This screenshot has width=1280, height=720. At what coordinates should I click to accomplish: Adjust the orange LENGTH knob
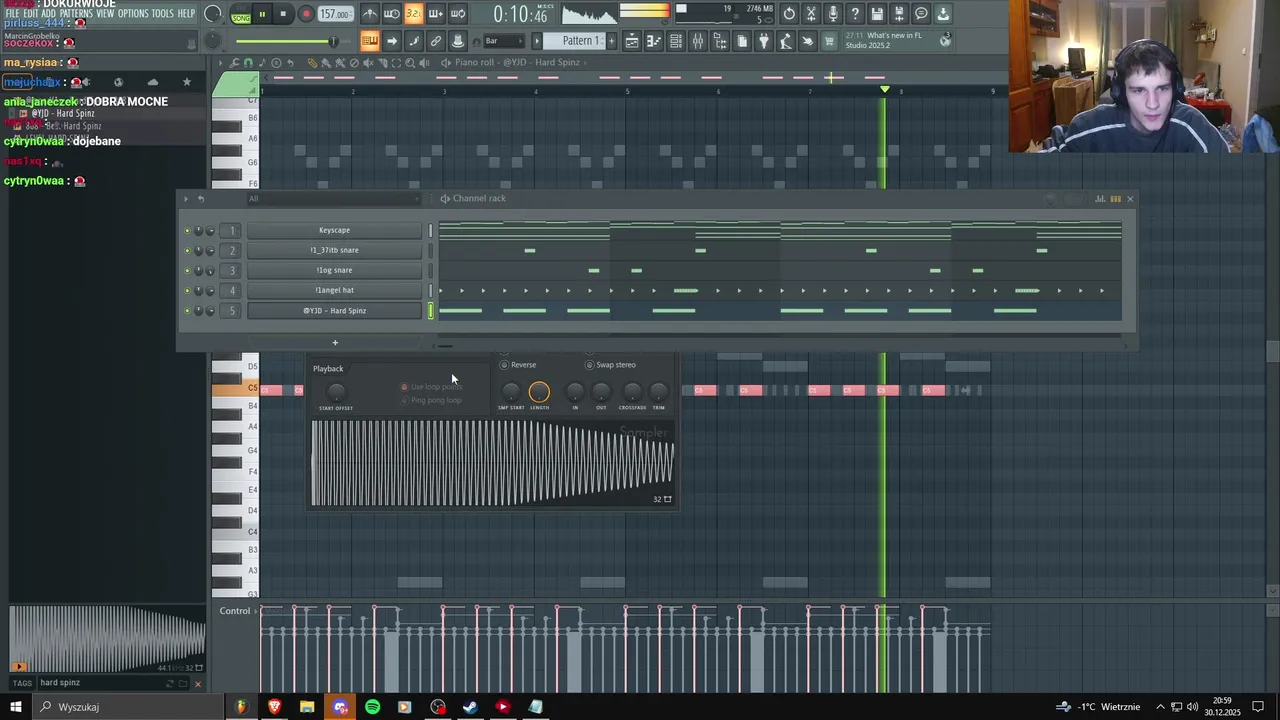(x=539, y=392)
